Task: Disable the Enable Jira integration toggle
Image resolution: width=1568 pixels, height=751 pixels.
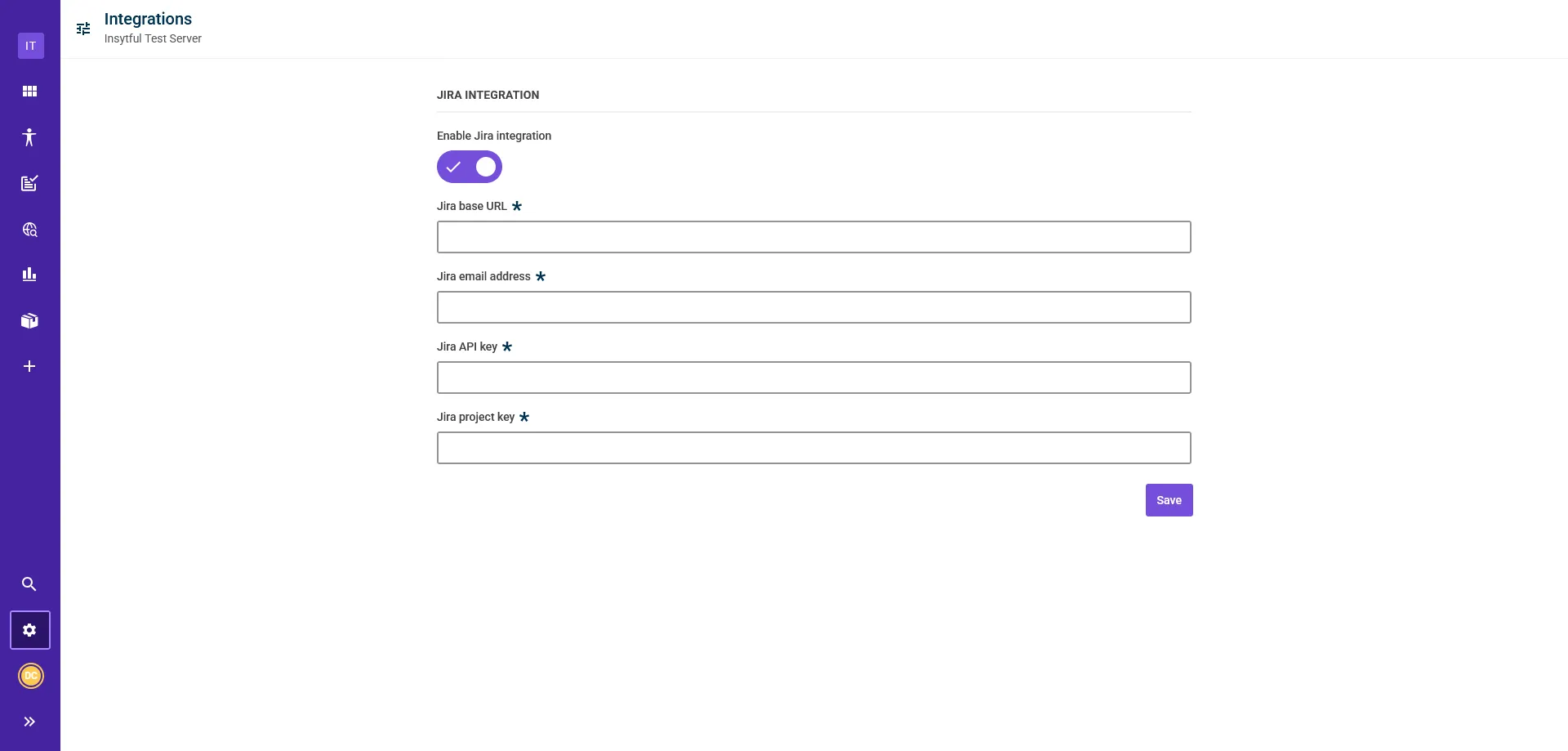Action: pos(470,167)
